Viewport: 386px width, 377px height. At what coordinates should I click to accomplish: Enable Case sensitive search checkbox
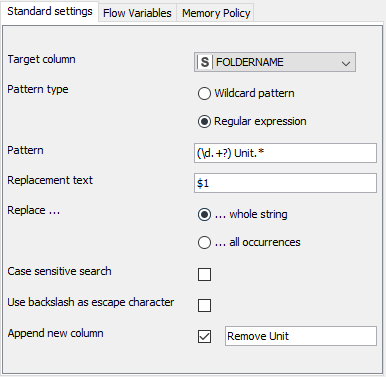(204, 275)
